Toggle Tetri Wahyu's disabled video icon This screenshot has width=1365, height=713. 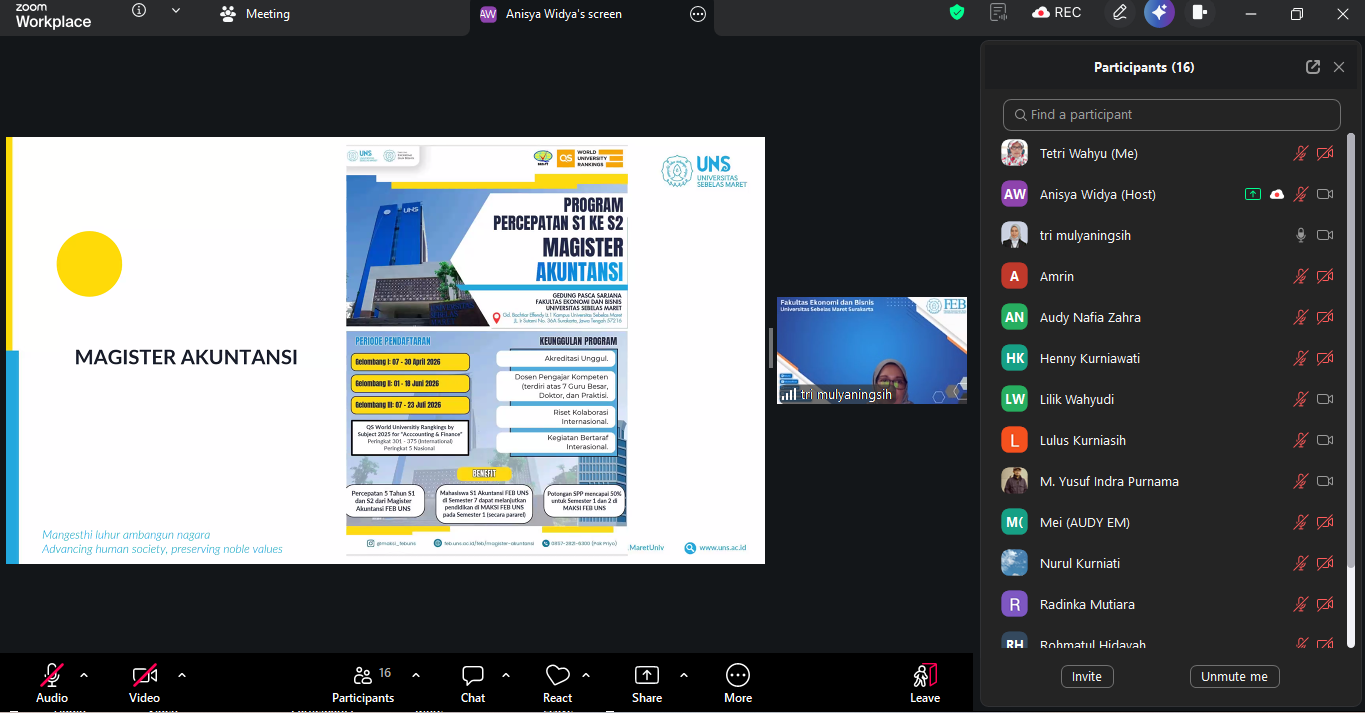pyautogui.click(x=1325, y=153)
